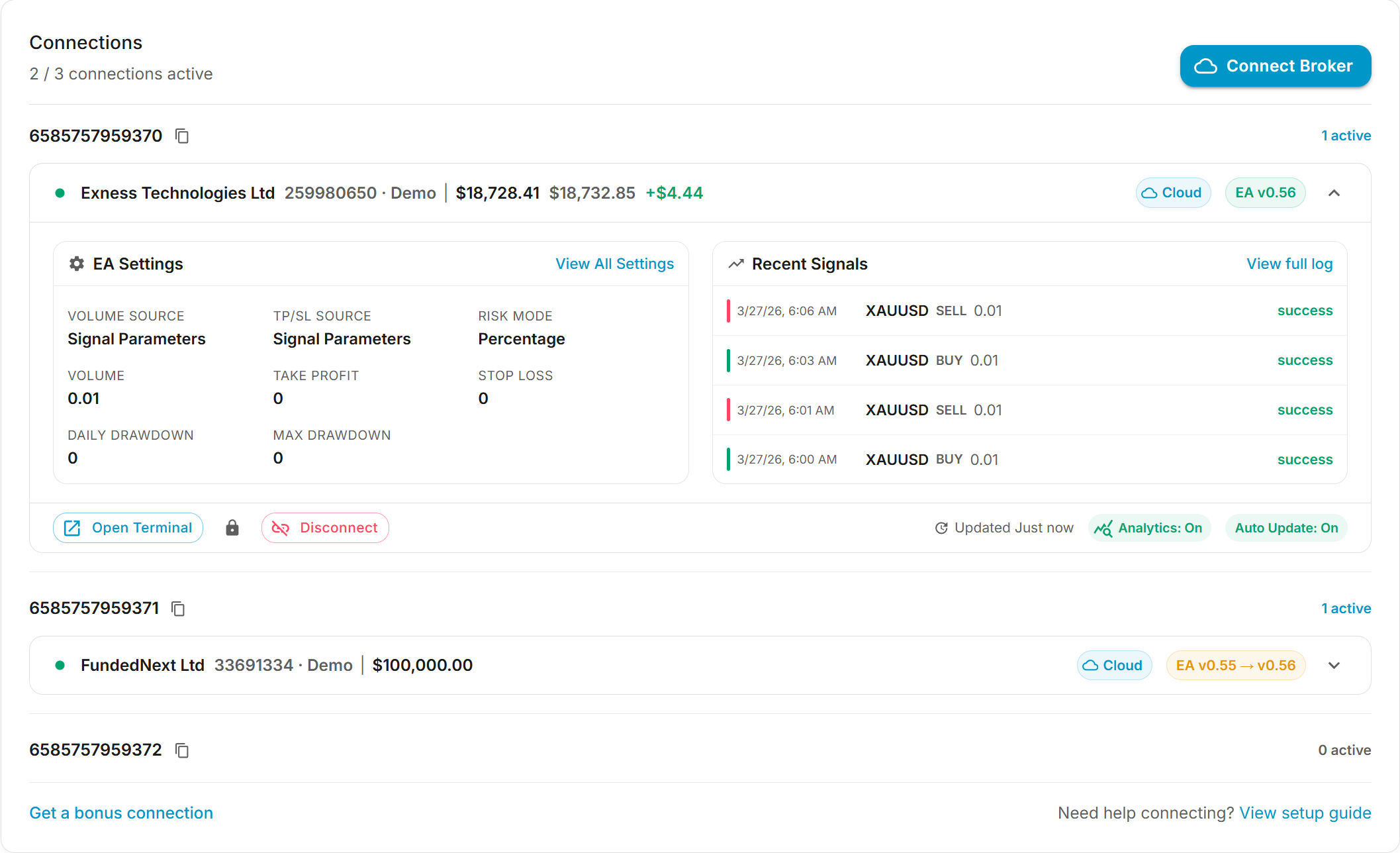Click the red status bar on the 6:06 AM signal
The image size is (1400, 853).
click(728, 311)
